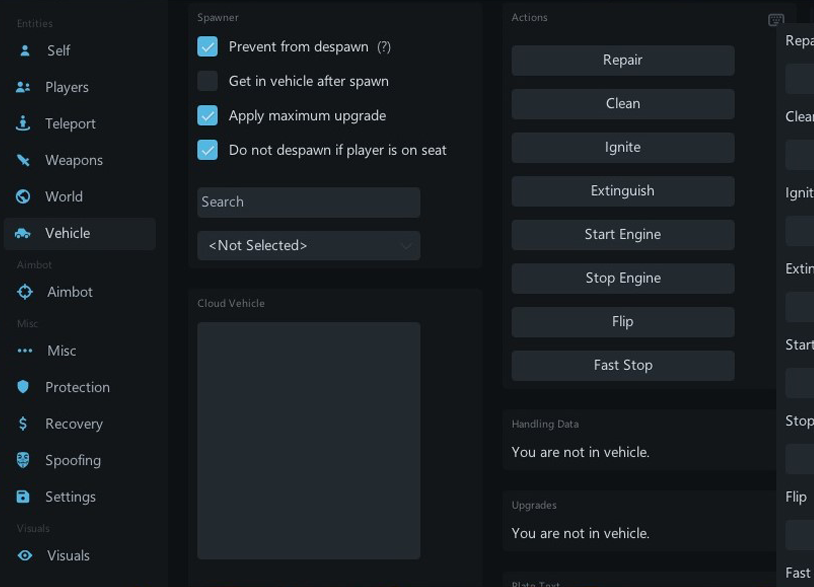Click the Players group icon
814x587 pixels.
pos(23,87)
